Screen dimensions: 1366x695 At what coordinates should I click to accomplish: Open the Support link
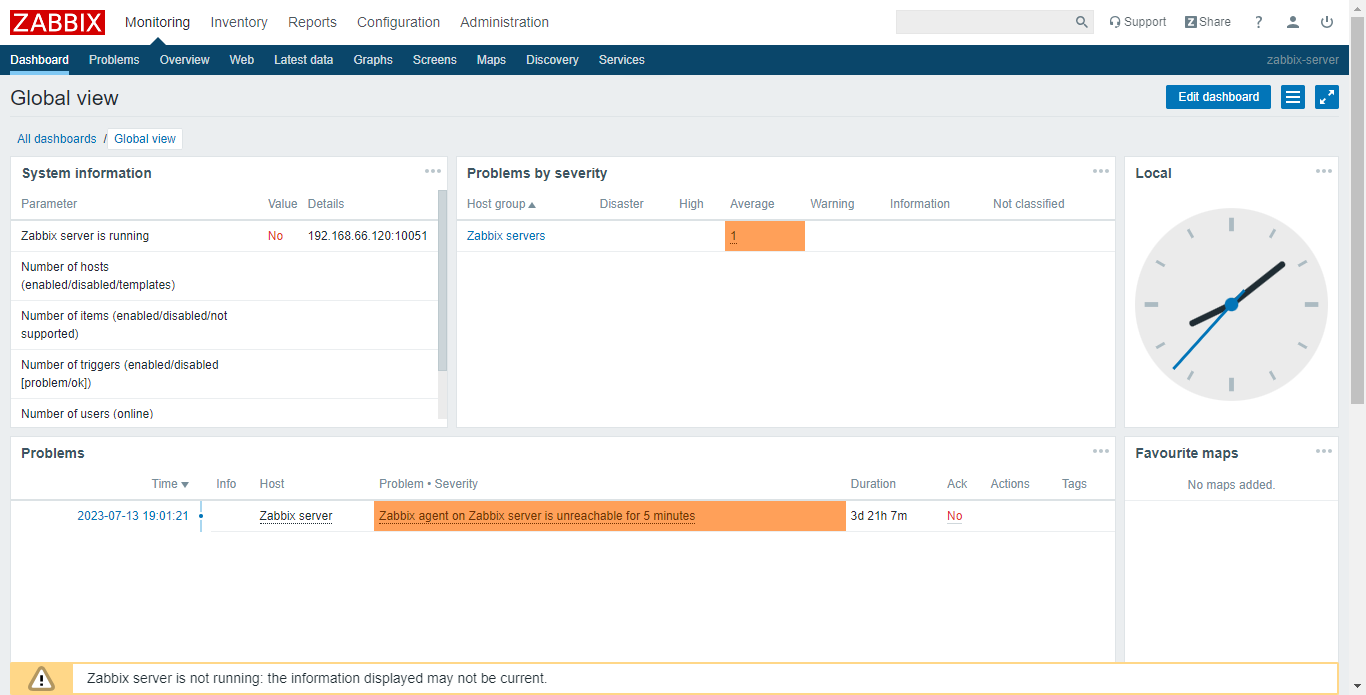(x=1137, y=22)
